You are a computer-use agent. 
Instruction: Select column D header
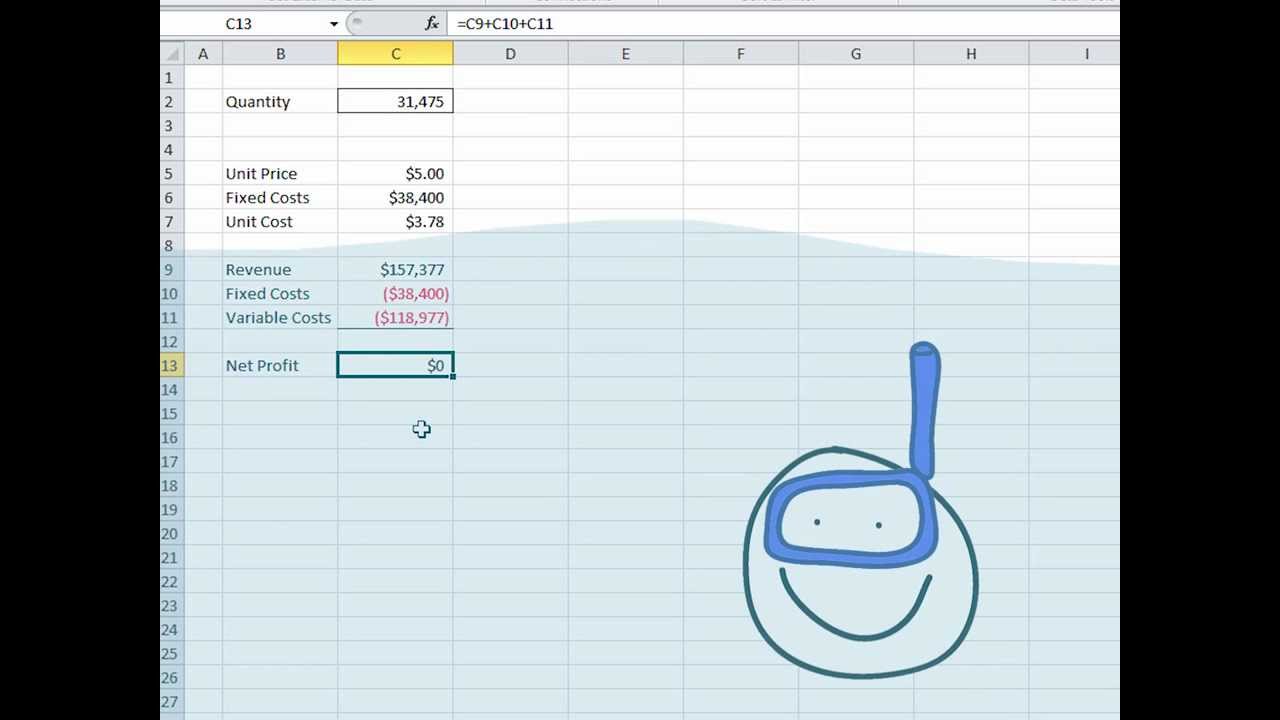(510, 54)
